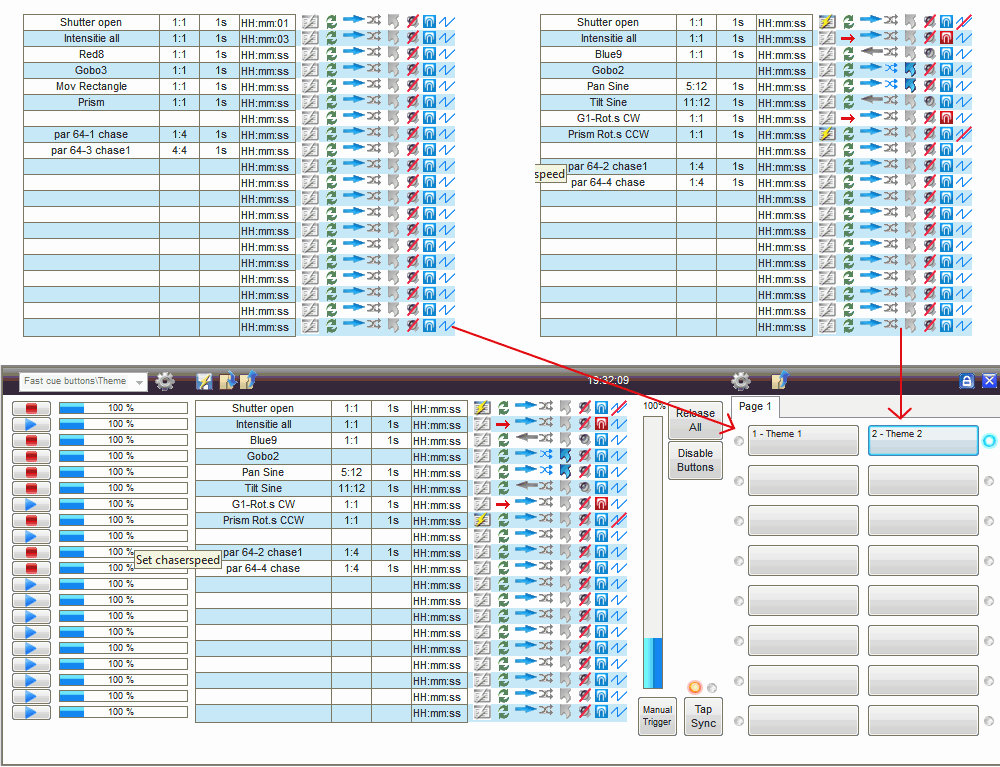Viewport: 1000px width, 767px height.
Task: Click the lightning icon in the bottom Shutter open row
Action: 482,407
